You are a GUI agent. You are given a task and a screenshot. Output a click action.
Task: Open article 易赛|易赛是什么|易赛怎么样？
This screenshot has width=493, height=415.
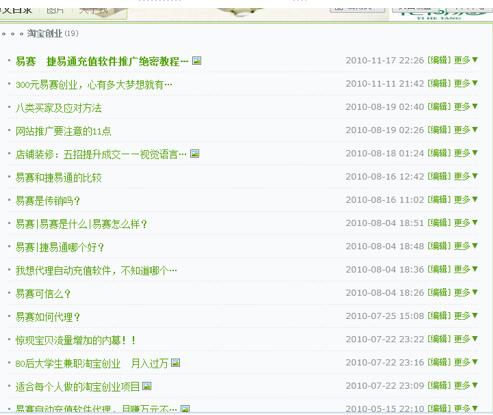tap(82, 224)
